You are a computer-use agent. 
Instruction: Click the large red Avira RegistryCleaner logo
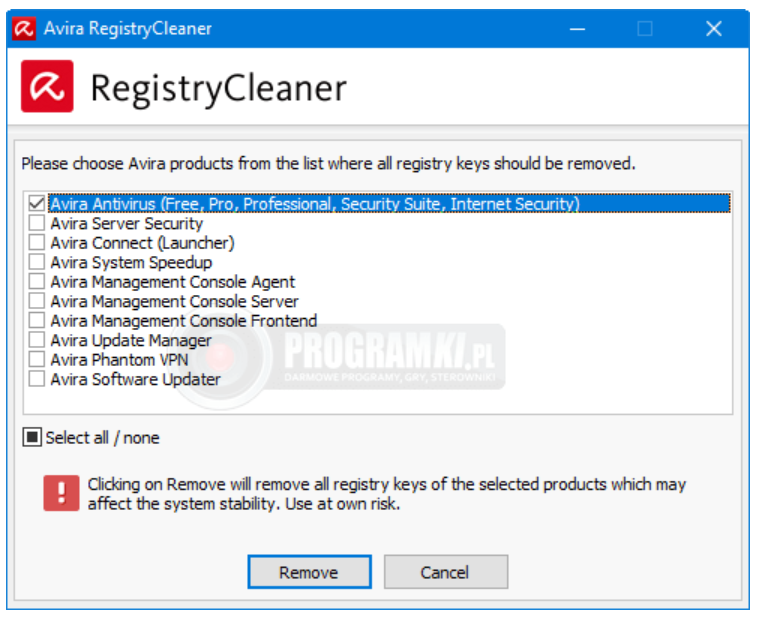(x=47, y=86)
